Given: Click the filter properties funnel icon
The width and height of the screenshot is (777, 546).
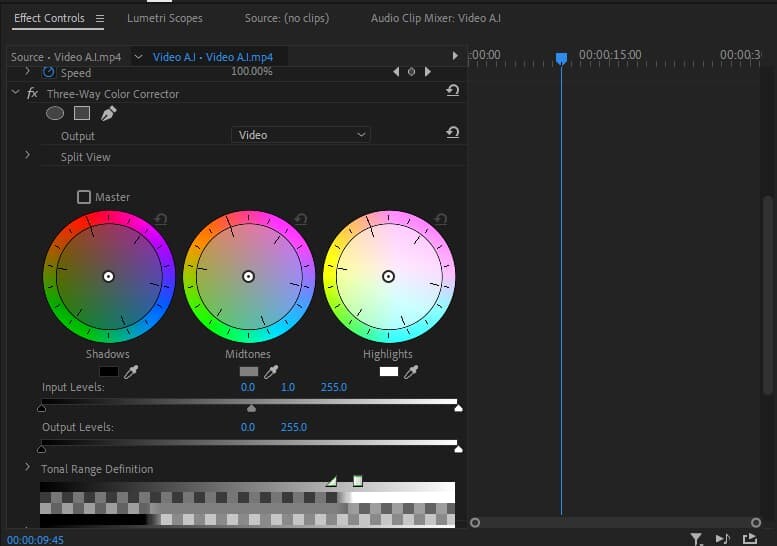Looking at the screenshot, I should pos(696,539).
